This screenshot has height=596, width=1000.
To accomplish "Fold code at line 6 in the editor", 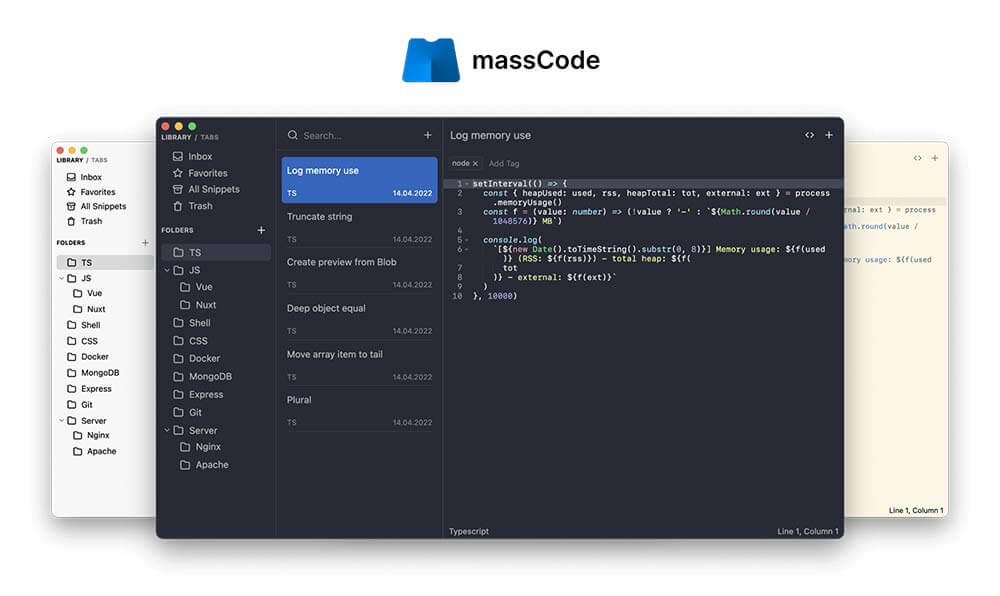I will pos(467,249).
